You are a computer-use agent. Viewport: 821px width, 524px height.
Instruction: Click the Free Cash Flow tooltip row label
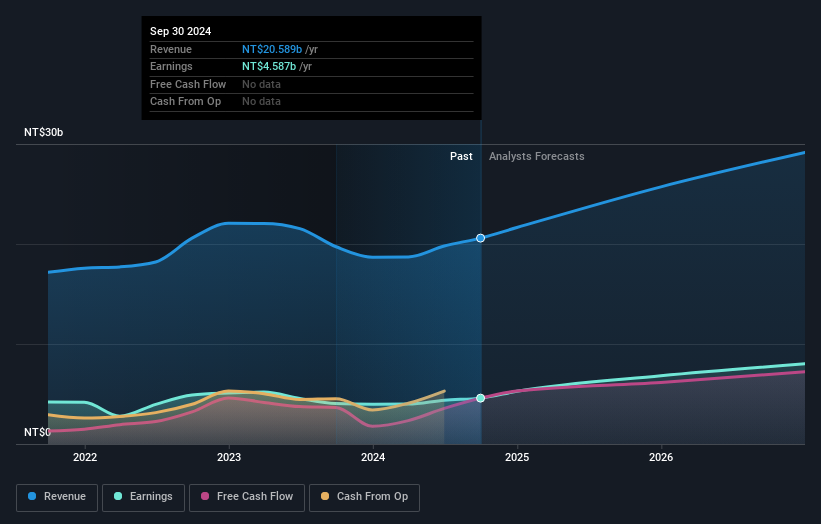188,84
